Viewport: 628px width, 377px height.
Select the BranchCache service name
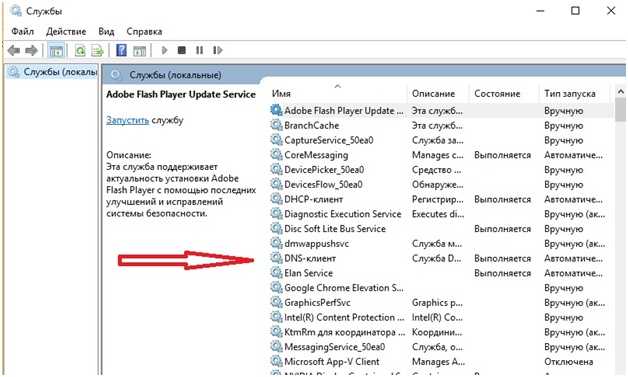click(312, 125)
